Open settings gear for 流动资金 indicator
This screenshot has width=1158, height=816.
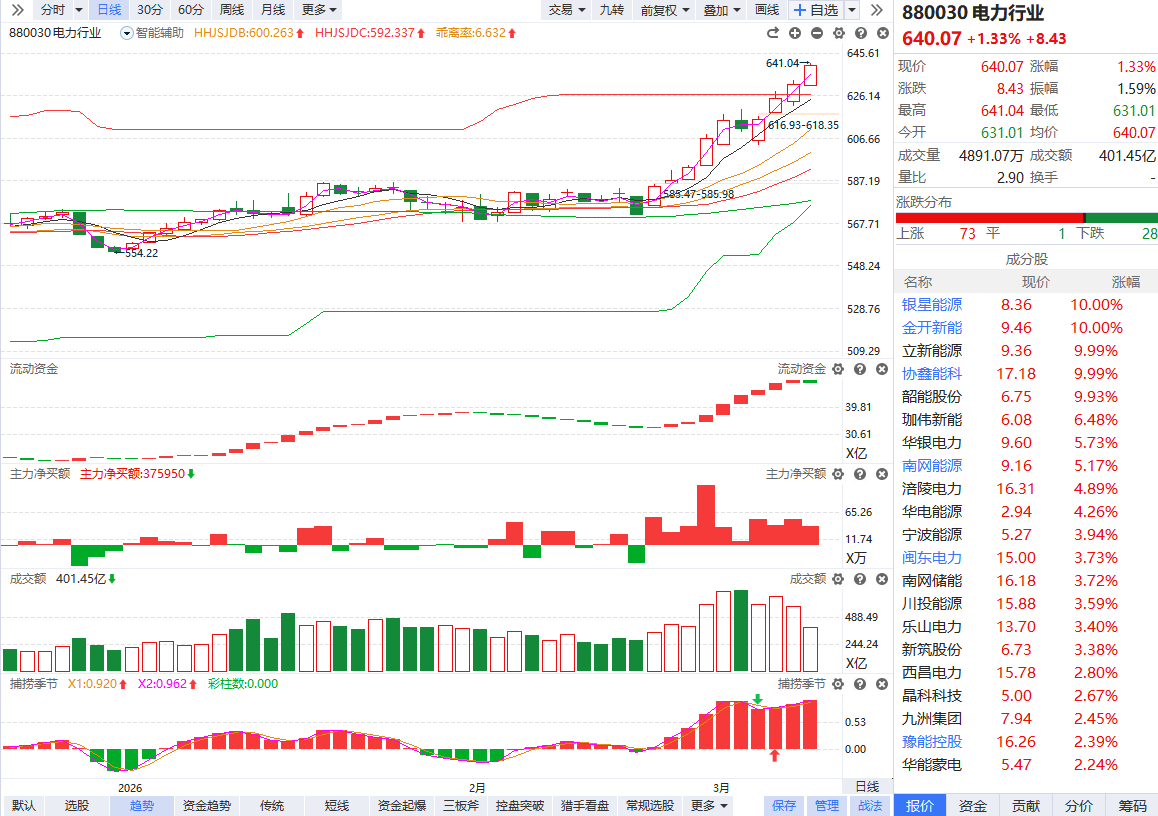click(838, 369)
